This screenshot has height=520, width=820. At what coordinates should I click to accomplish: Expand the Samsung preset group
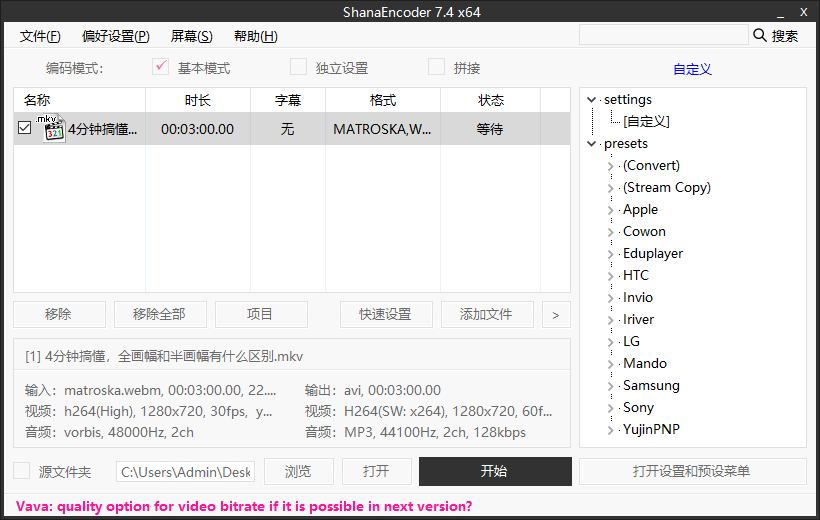(610, 386)
